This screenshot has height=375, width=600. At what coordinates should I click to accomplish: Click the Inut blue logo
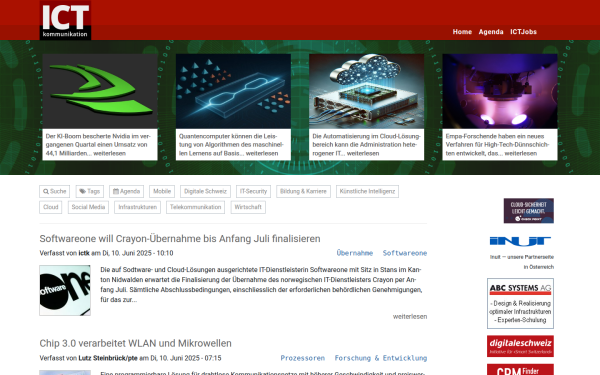[520, 241]
